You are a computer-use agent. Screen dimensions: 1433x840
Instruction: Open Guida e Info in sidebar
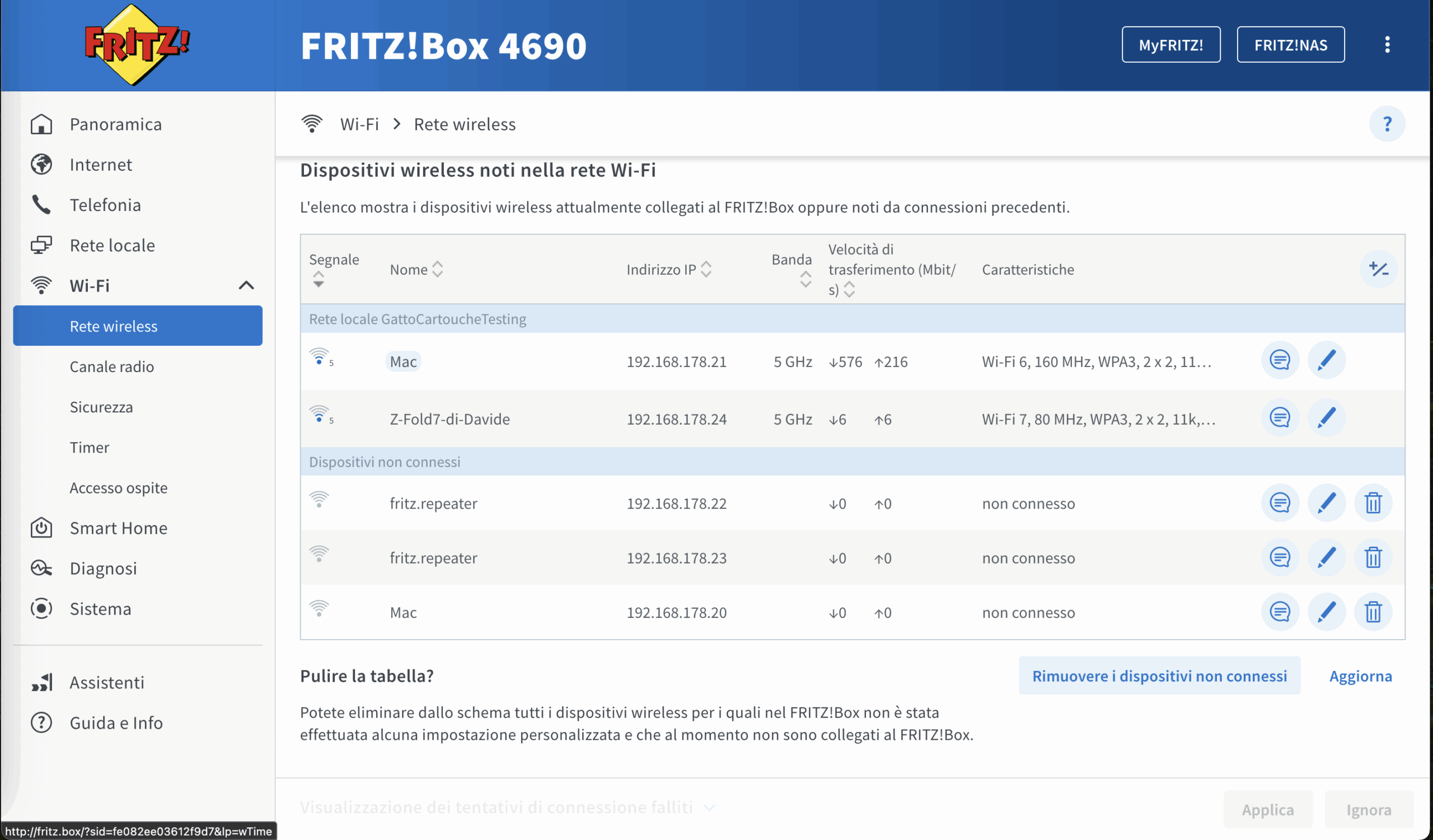[x=138, y=722]
